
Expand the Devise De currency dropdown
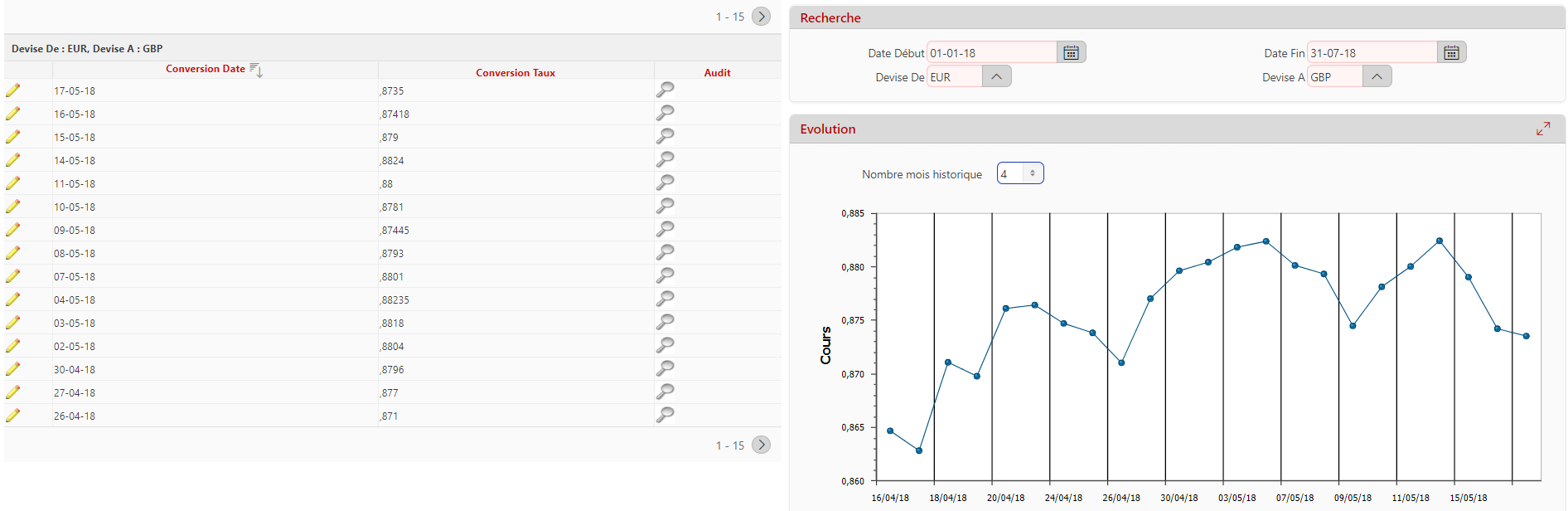point(996,77)
